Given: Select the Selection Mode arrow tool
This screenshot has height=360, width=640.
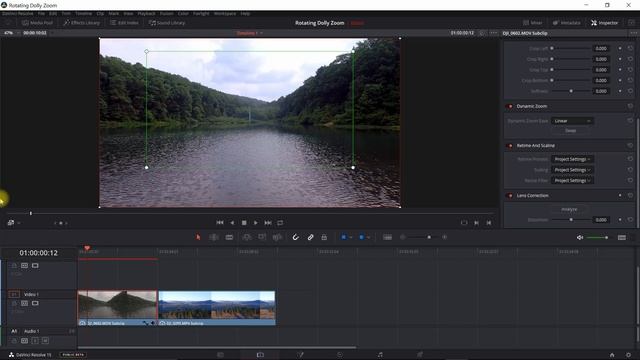Looking at the screenshot, I should [198, 237].
